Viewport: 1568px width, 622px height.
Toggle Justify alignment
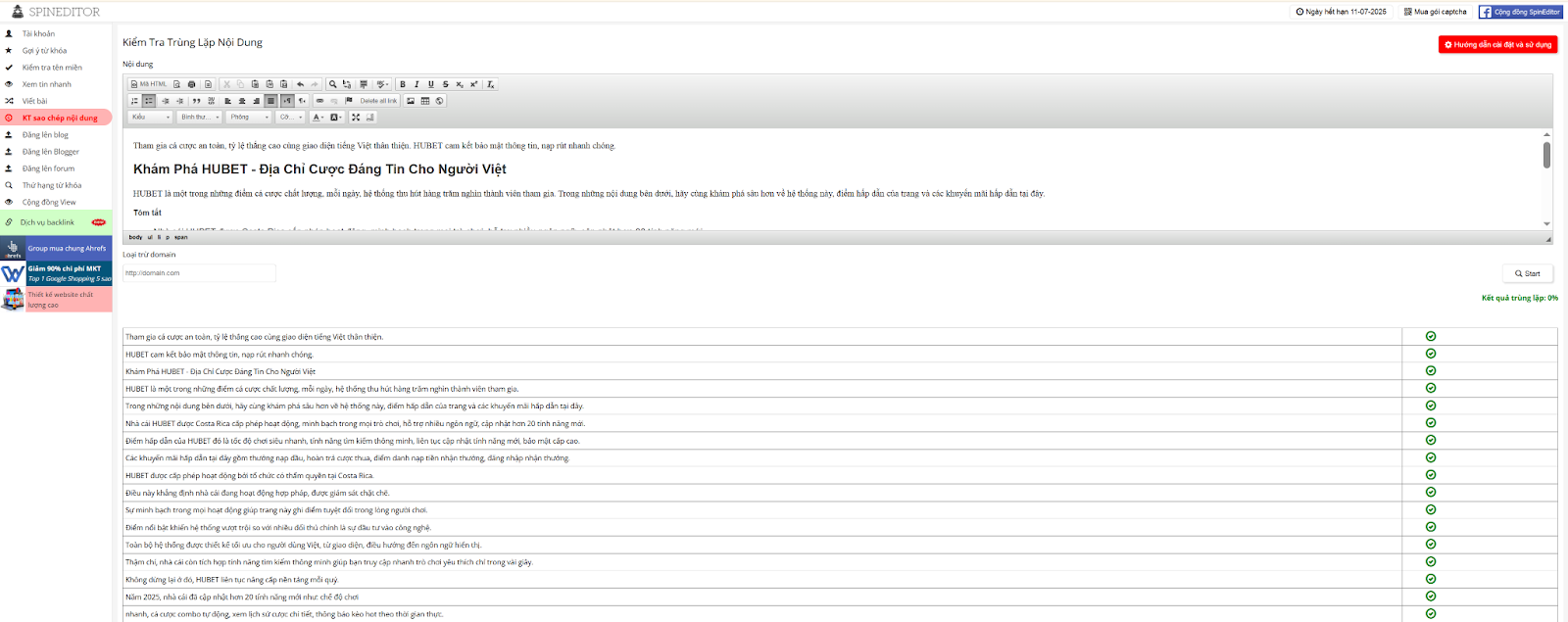[270, 101]
